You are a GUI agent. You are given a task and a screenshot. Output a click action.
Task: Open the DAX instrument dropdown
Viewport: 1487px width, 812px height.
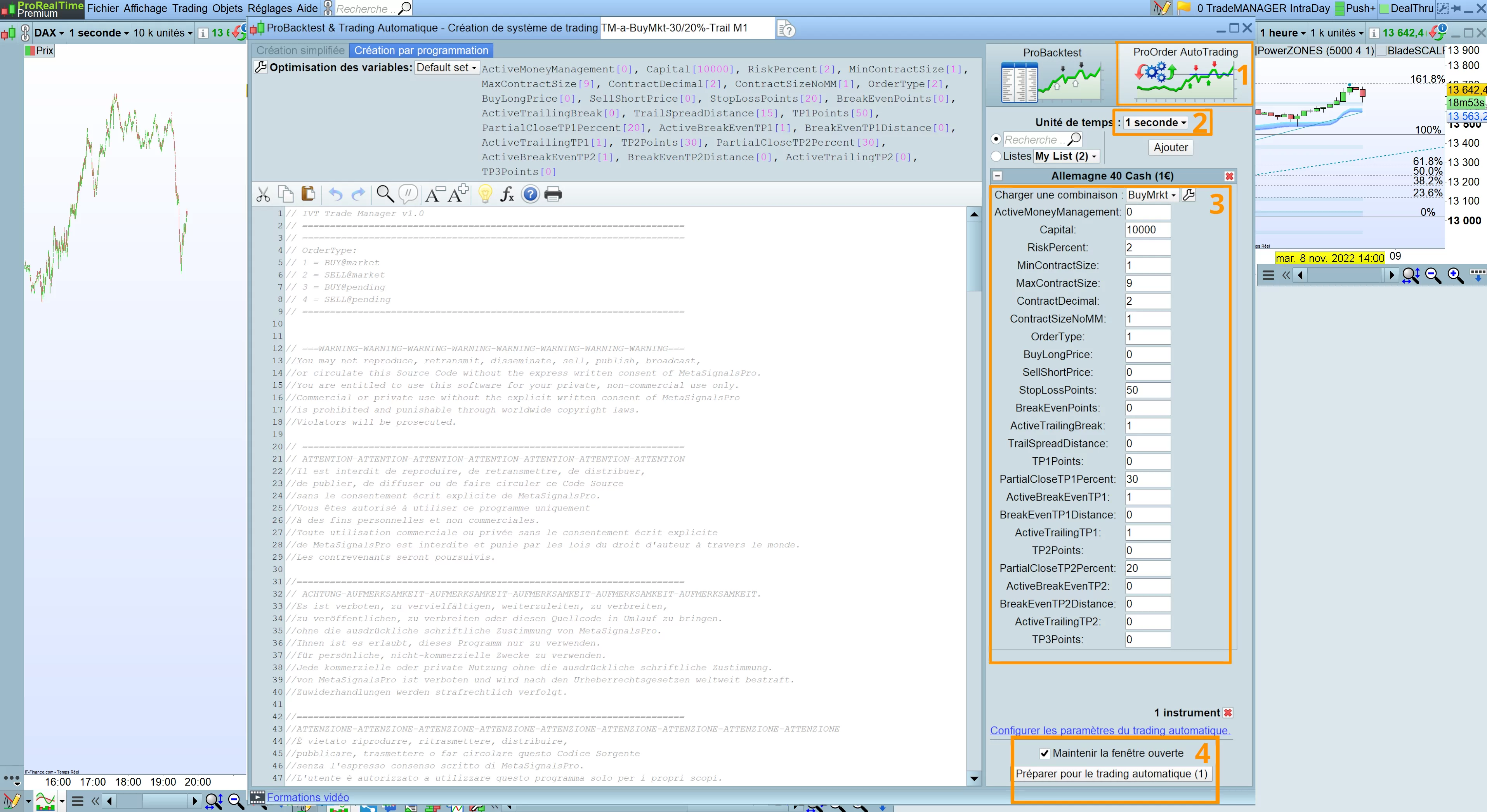point(49,33)
